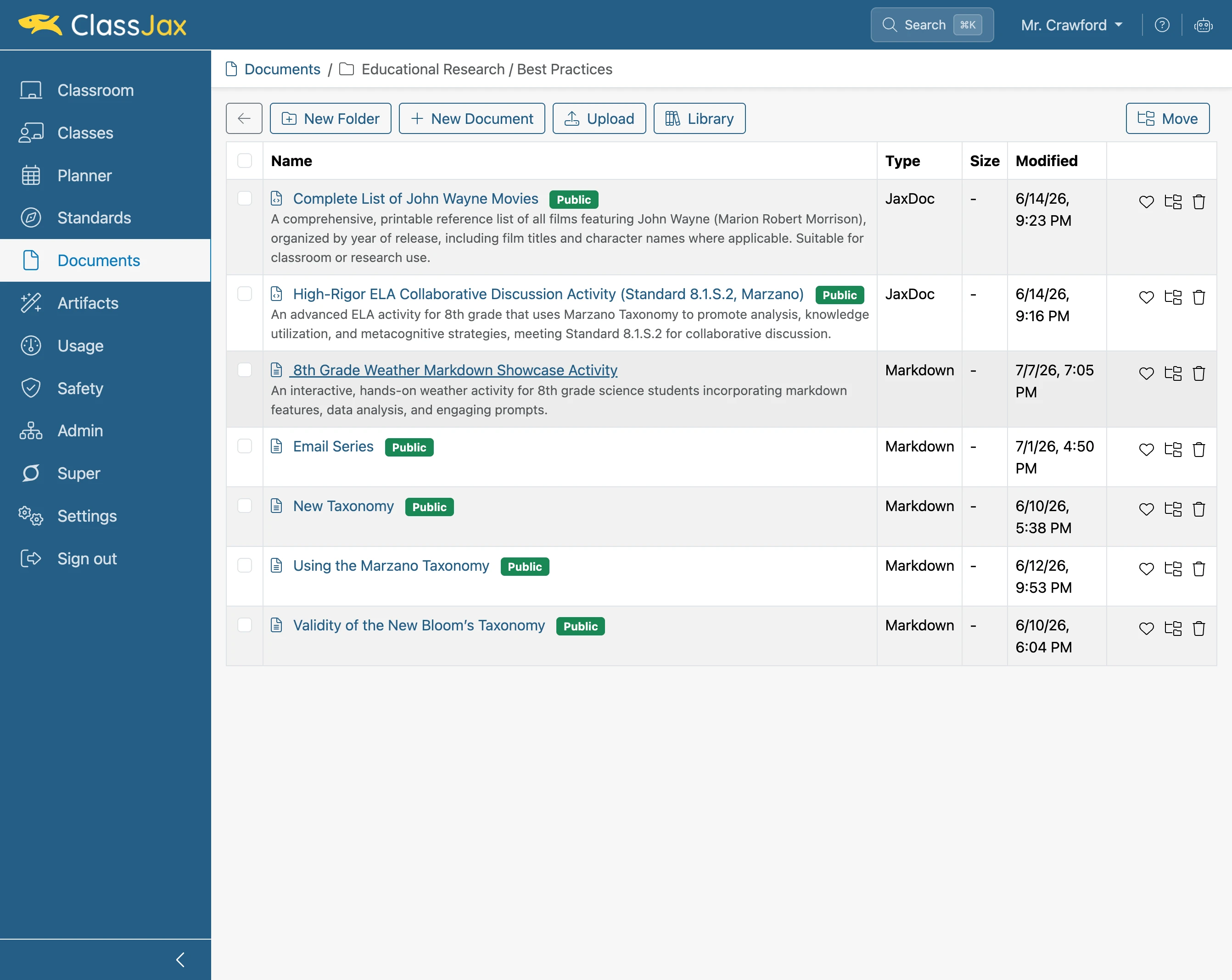Favorite the John Wayne Movies document
1232x980 pixels.
click(1146, 201)
